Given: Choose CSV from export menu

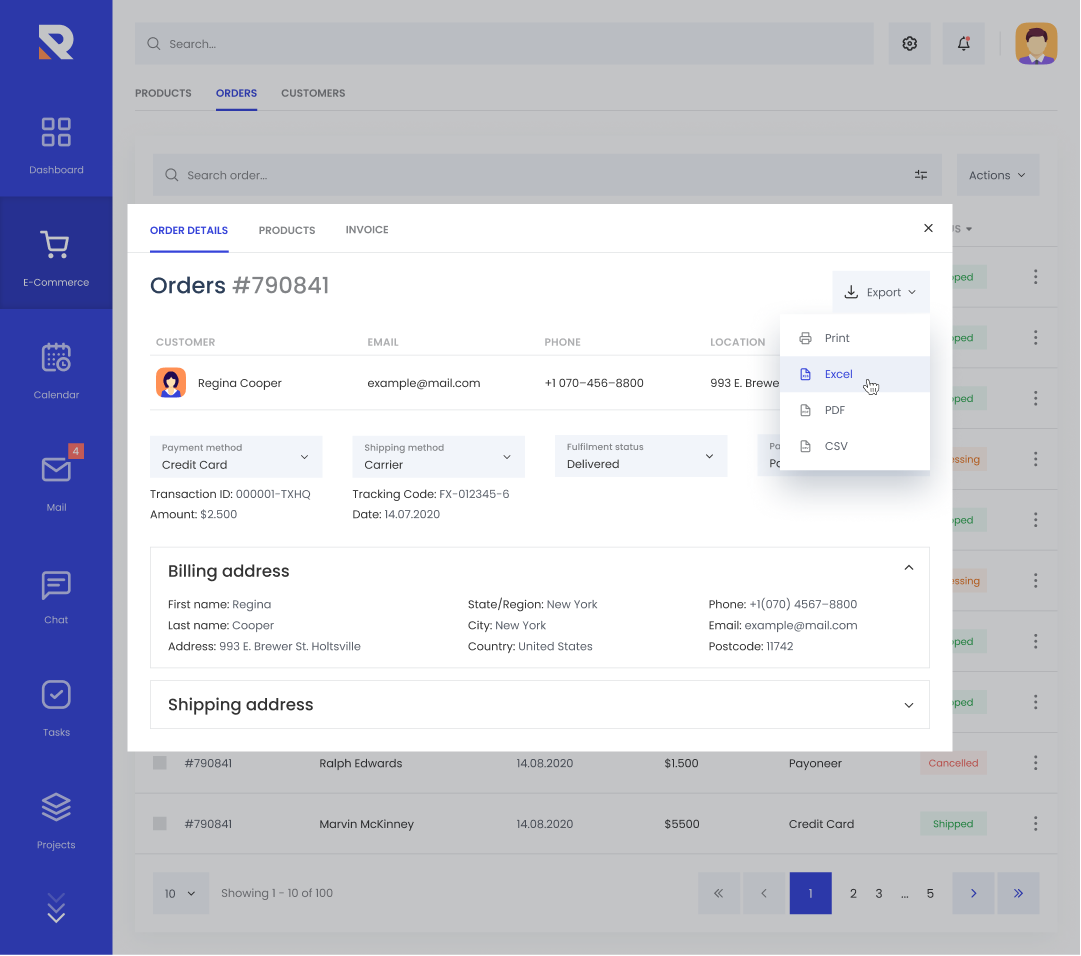Looking at the screenshot, I should 855,446.
